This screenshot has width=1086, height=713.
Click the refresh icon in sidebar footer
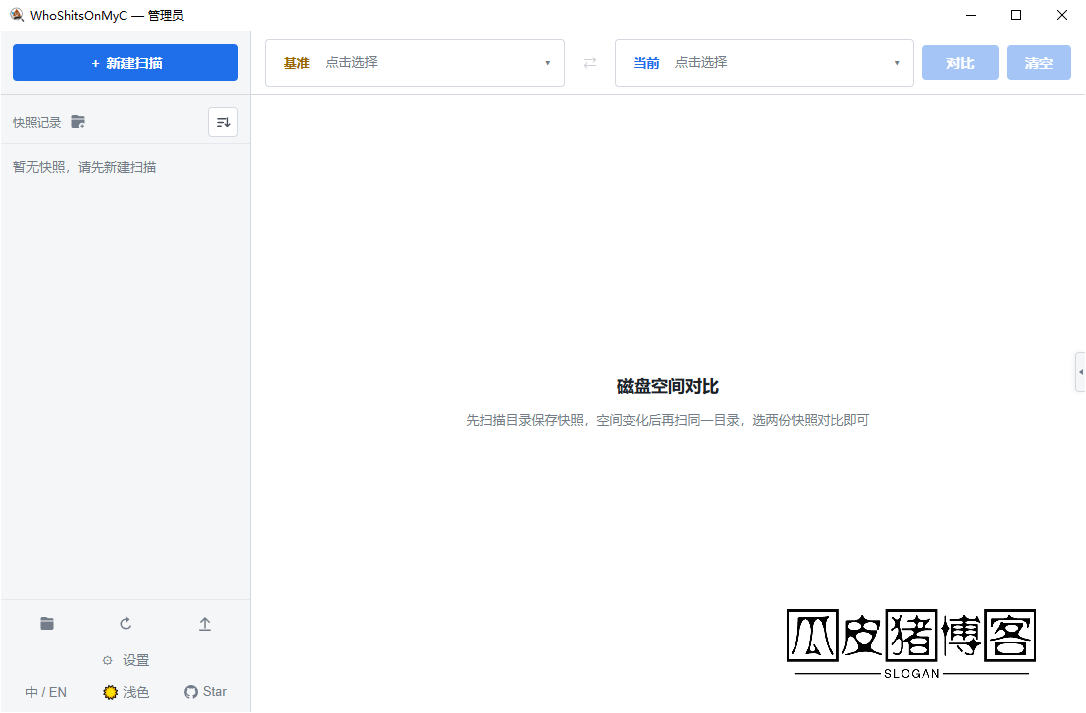[125, 624]
